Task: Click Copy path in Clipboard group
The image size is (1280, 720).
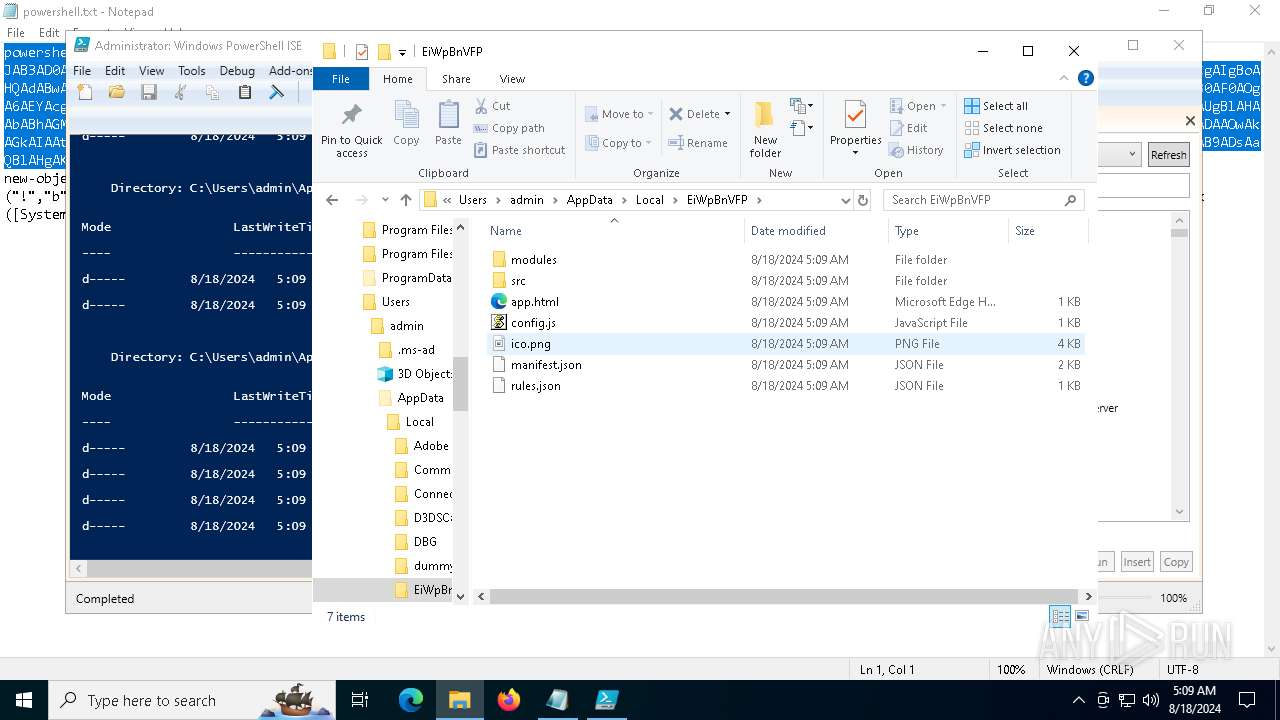Action: [x=509, y=128]
